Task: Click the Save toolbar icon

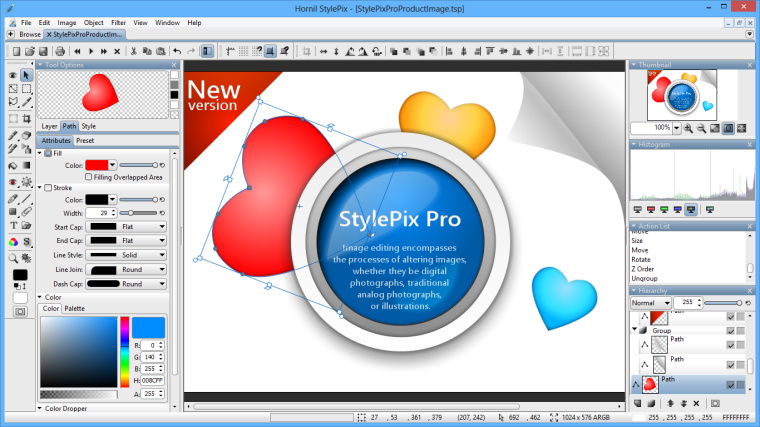Action: (43, 51)
